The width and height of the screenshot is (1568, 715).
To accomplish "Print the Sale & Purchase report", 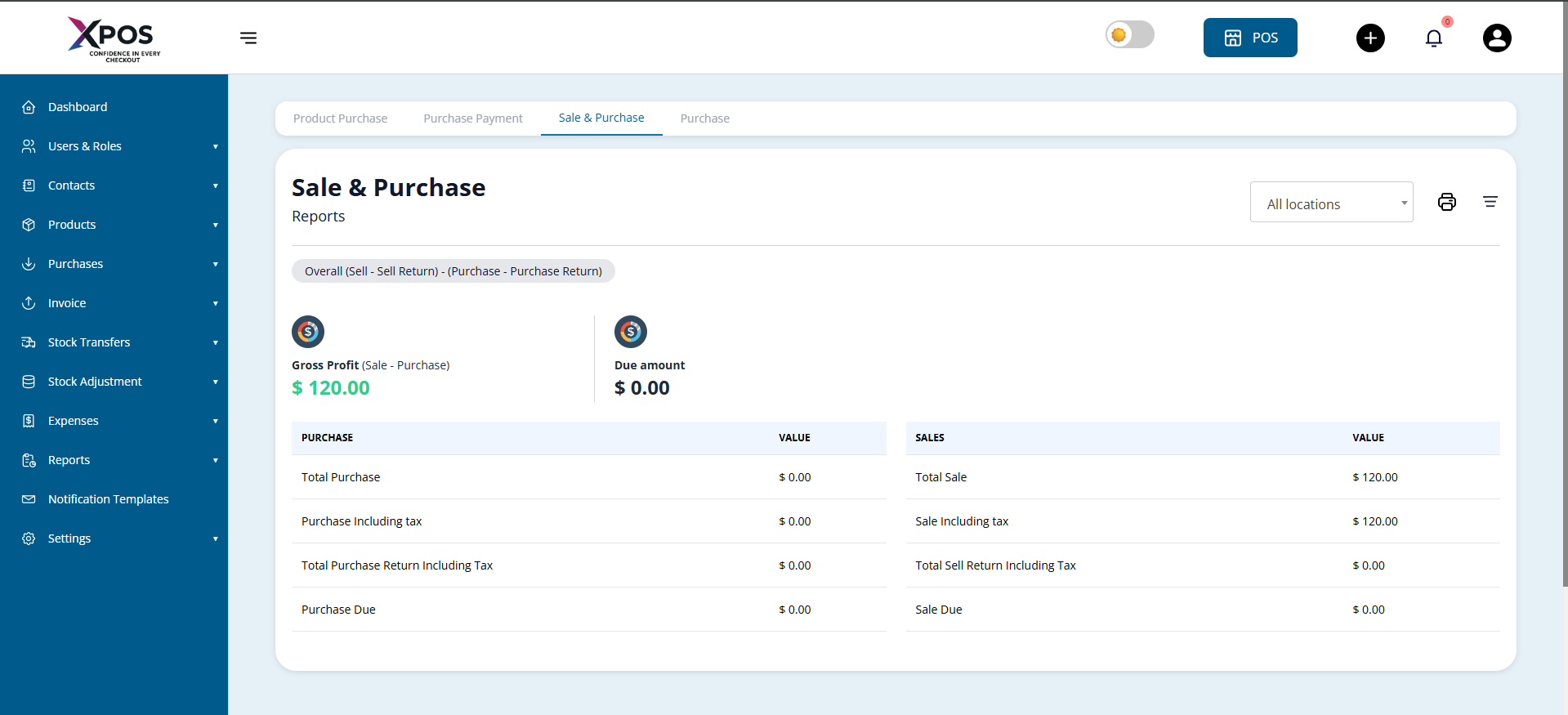I will click(1446, 202).
